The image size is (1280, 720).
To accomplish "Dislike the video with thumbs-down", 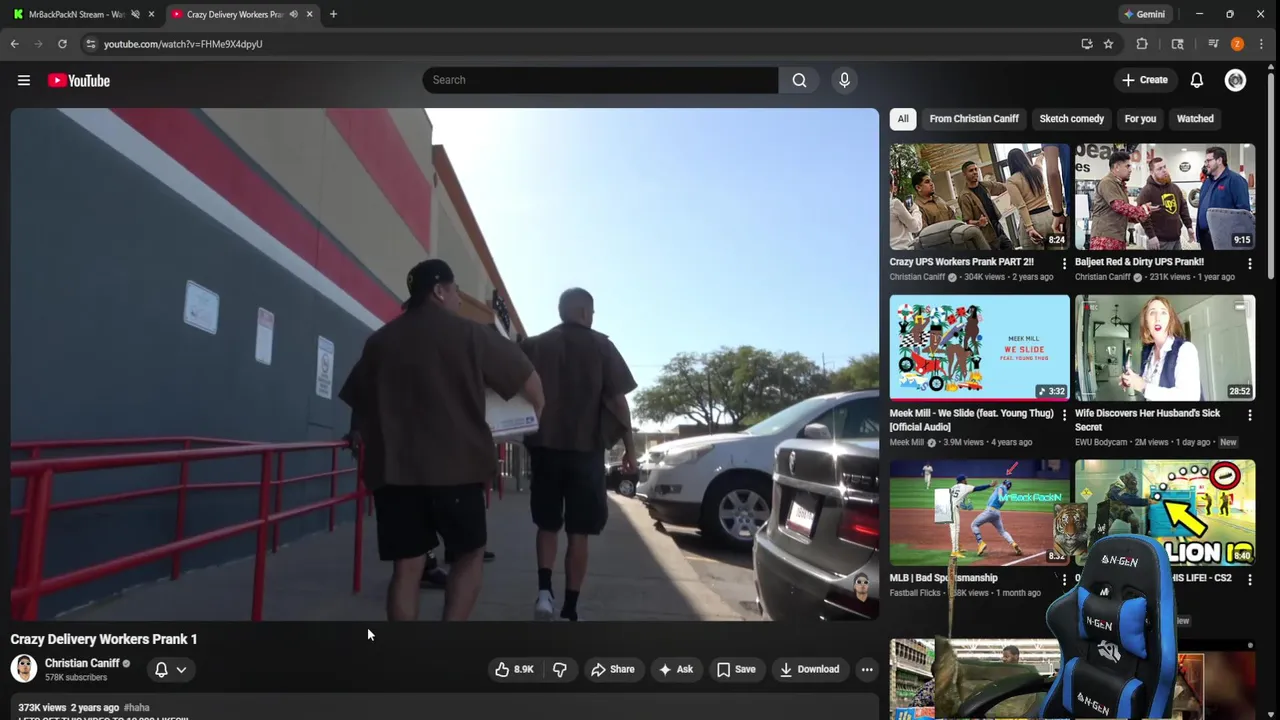I will coord(560,669).
